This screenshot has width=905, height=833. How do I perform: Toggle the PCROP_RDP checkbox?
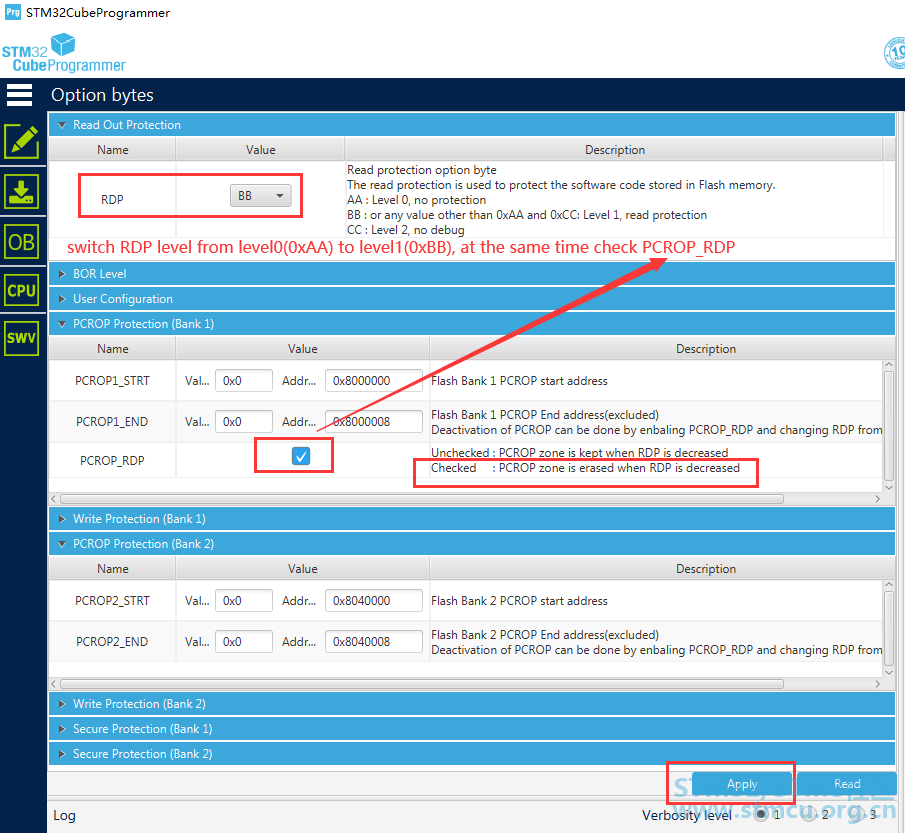[x=301, y=456]
